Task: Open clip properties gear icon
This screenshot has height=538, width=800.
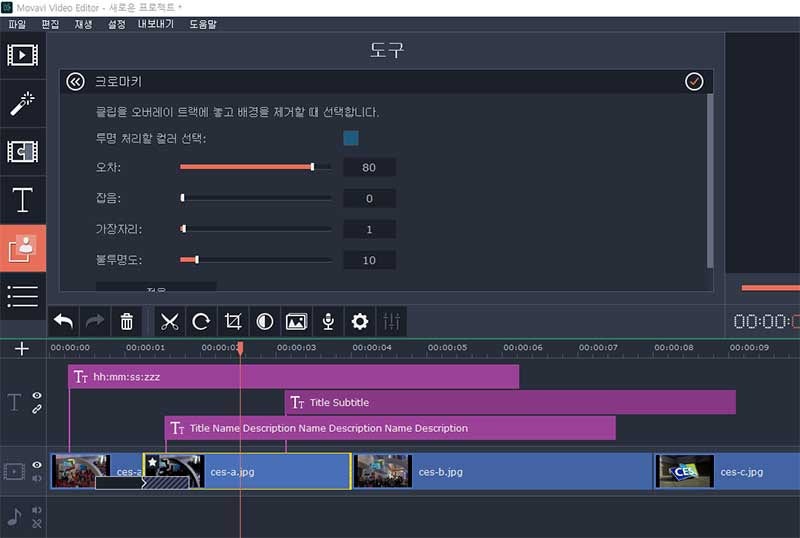Action: (360, 322)
